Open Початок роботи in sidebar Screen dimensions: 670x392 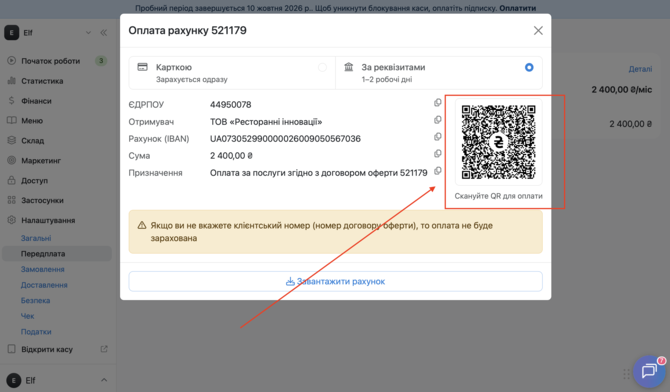coord(50,61)
